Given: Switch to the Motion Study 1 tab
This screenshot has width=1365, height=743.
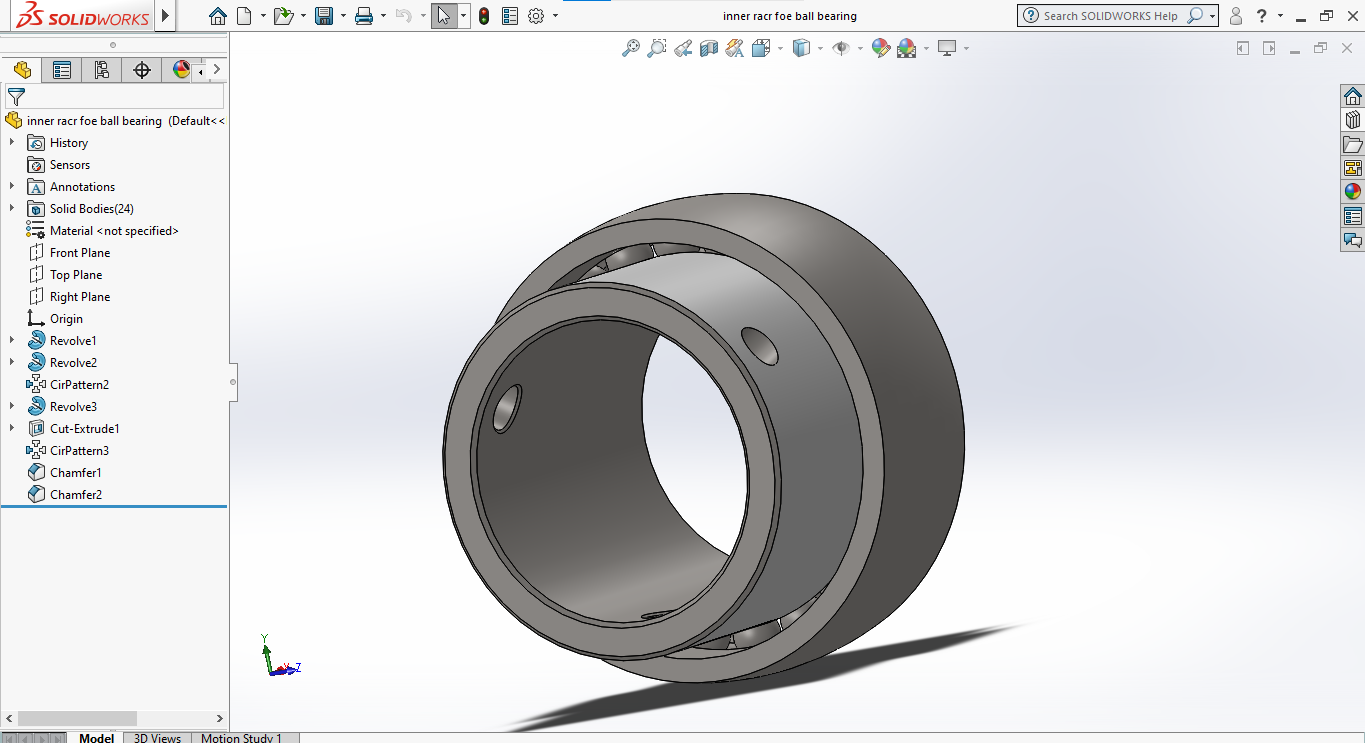Looking at the screenshot, I should 241,738.
